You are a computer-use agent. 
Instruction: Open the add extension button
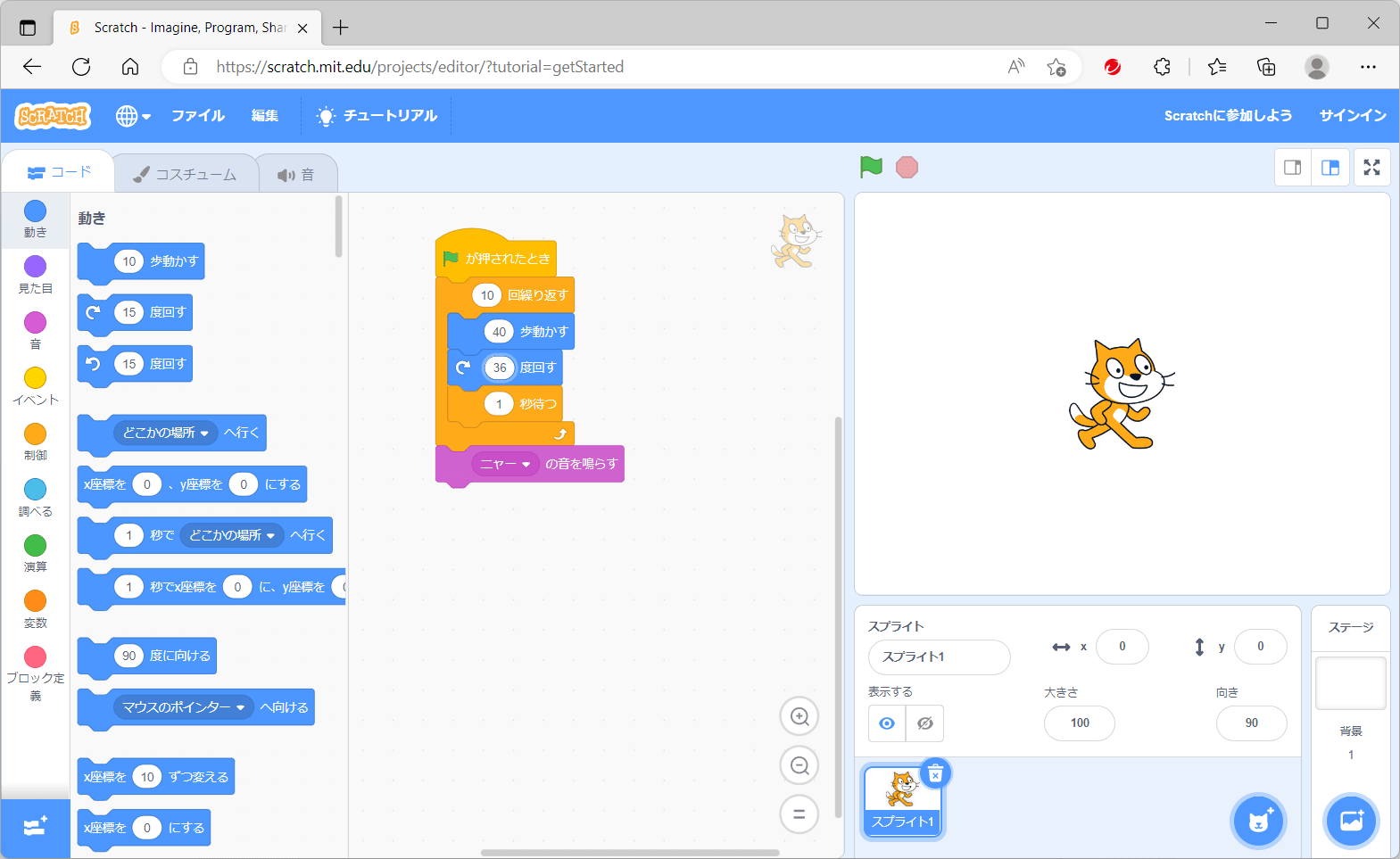tap(35, 826)
